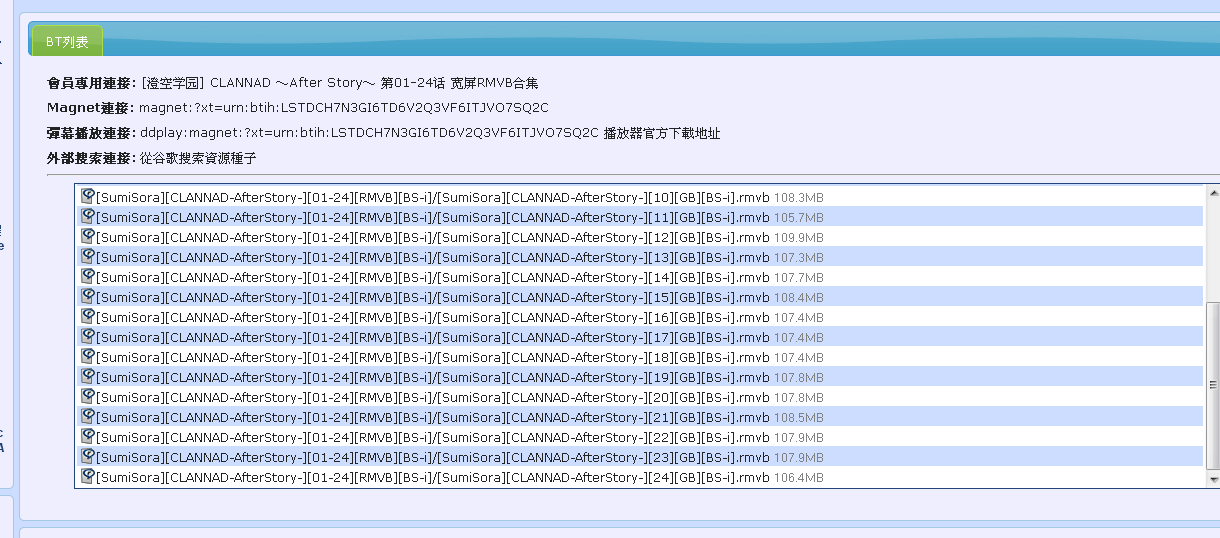Click file list scrollbar up arrow
Viewport: 1220px width, 538px height.
(x=1214, y=192)
